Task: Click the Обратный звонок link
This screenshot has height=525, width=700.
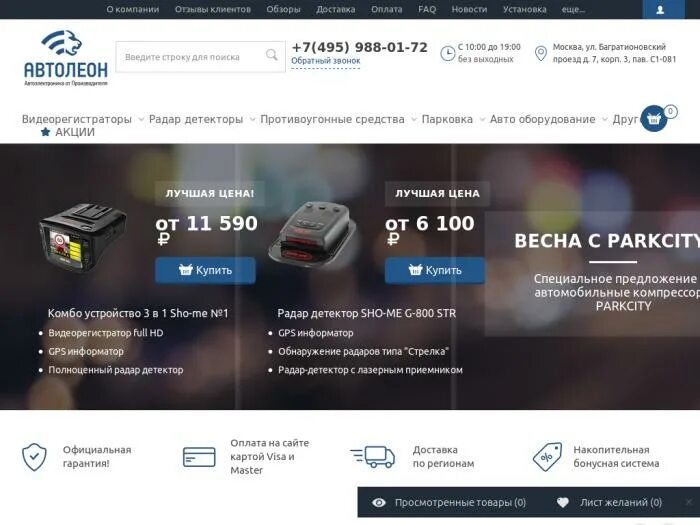Action: 325,61
